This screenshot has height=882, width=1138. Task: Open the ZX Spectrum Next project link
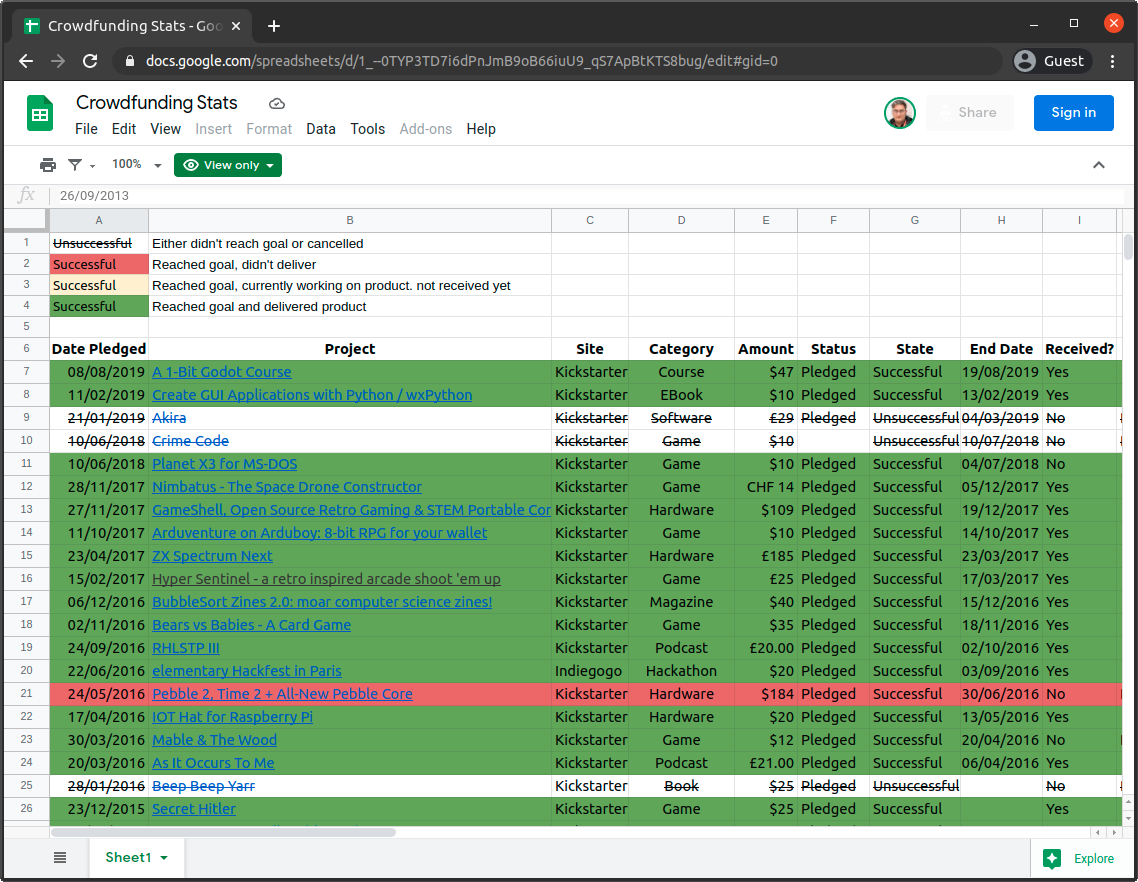click(x=212, y=556)
